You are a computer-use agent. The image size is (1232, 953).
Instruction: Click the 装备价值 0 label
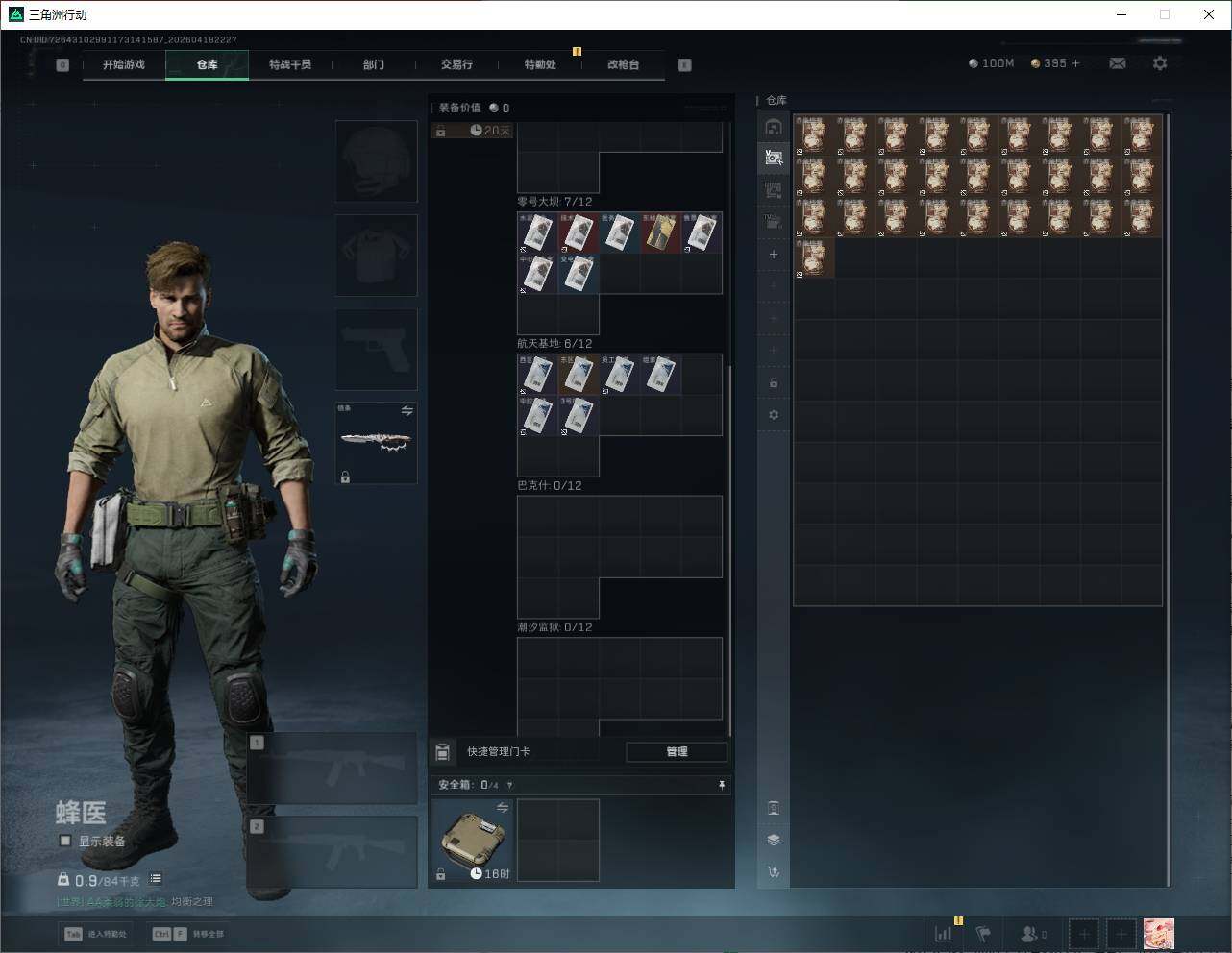(474, 108)
